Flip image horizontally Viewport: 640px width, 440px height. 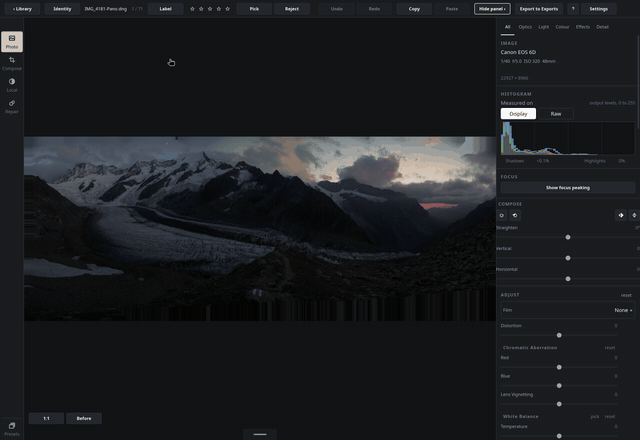[x=621, y=216]
